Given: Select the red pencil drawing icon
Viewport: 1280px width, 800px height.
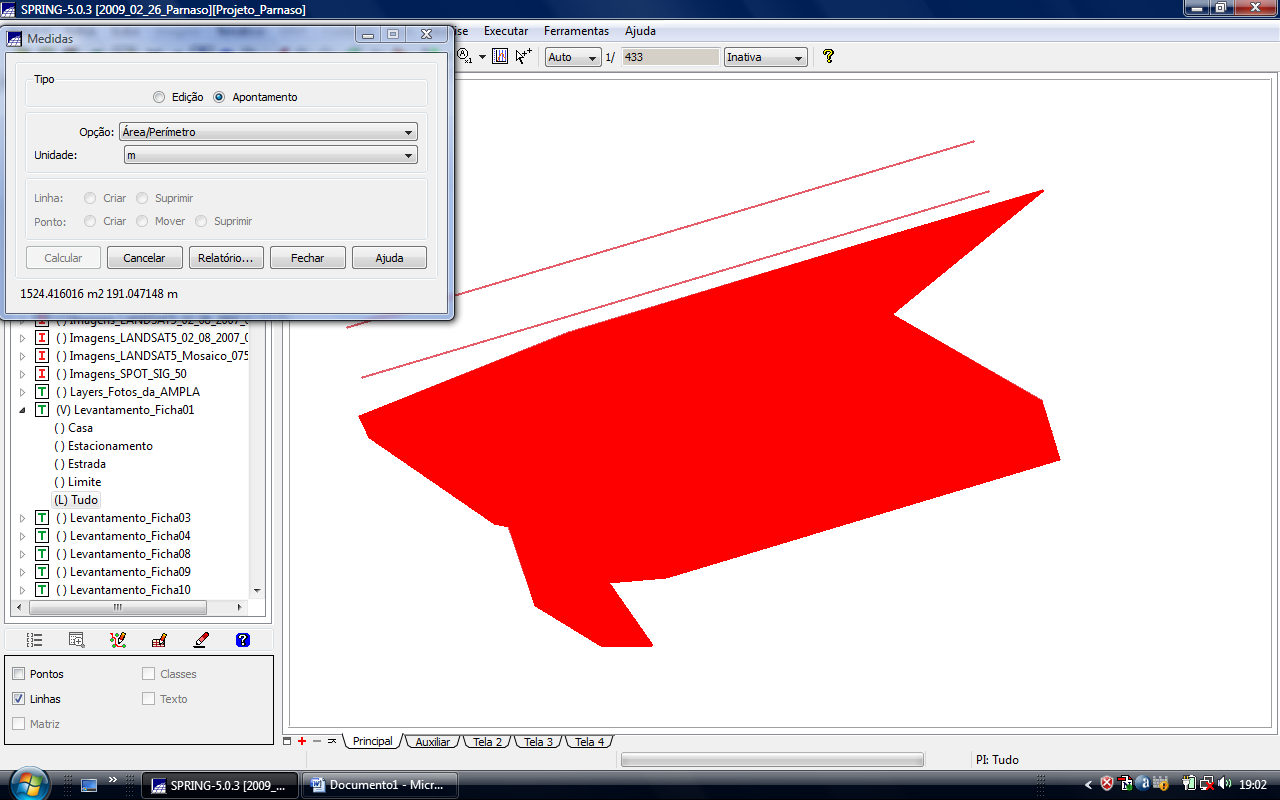Looking at the screenshot, I should coord(201,640).
